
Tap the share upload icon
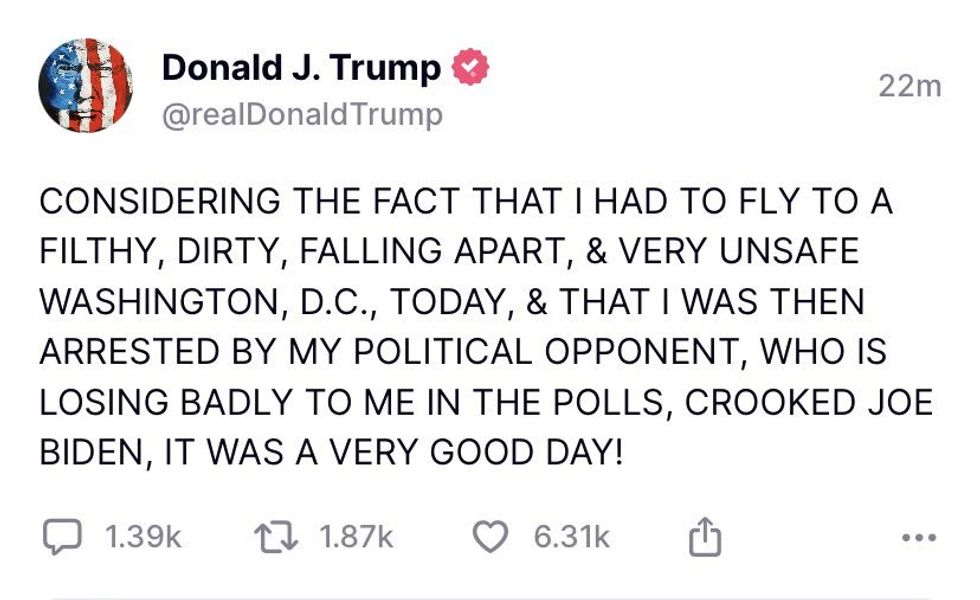[705, 537]
